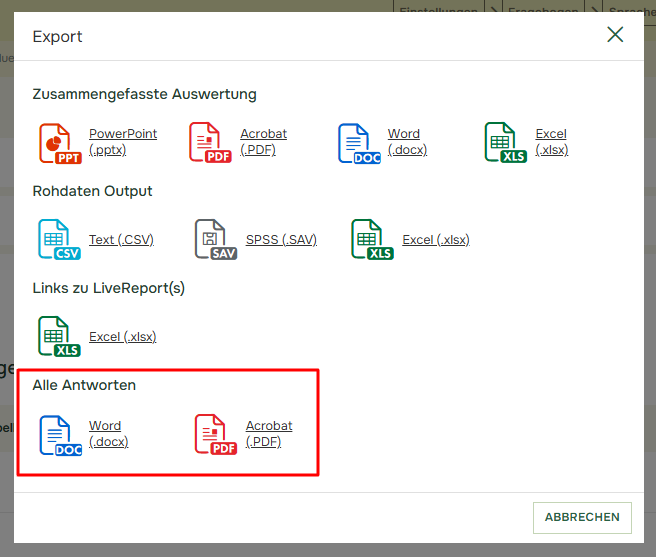This screenshot has width=656, height=557.
Task: Click the Excel XLS icon under Links zu LiveReport(s)
Action: click(59, 337)
